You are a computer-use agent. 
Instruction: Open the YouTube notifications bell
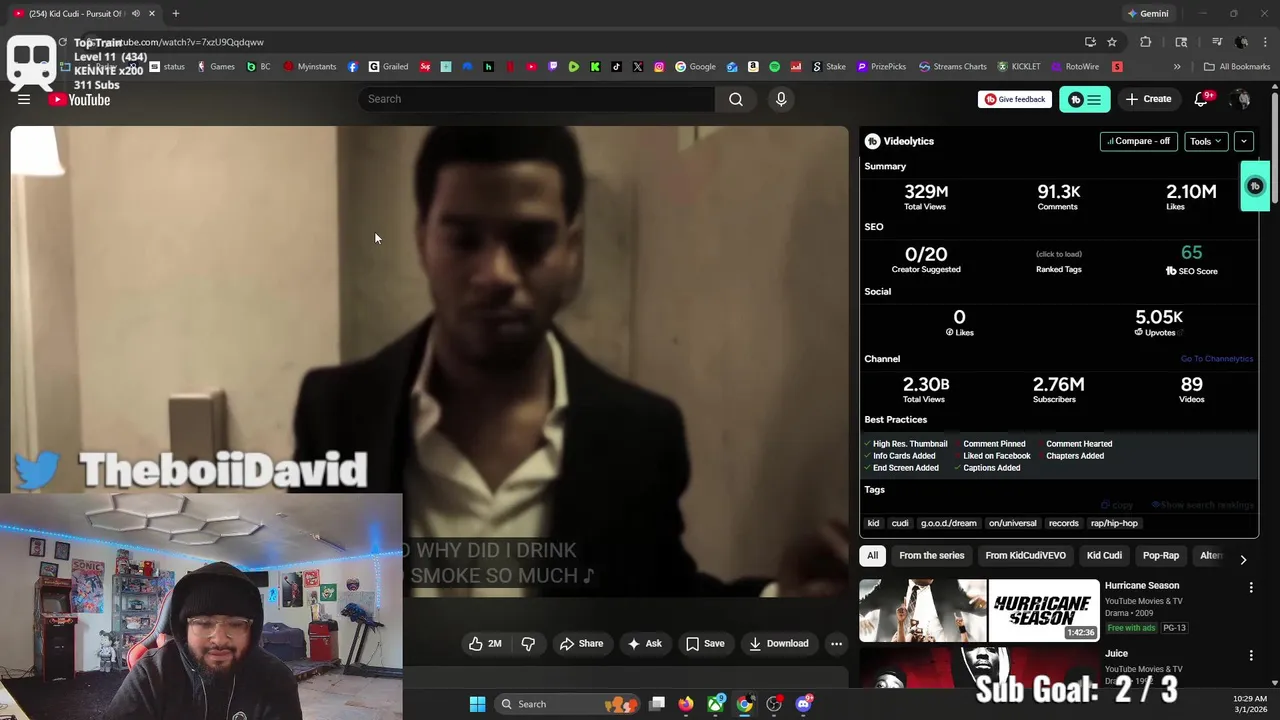pyautogui.click(x=1201, y=99)
